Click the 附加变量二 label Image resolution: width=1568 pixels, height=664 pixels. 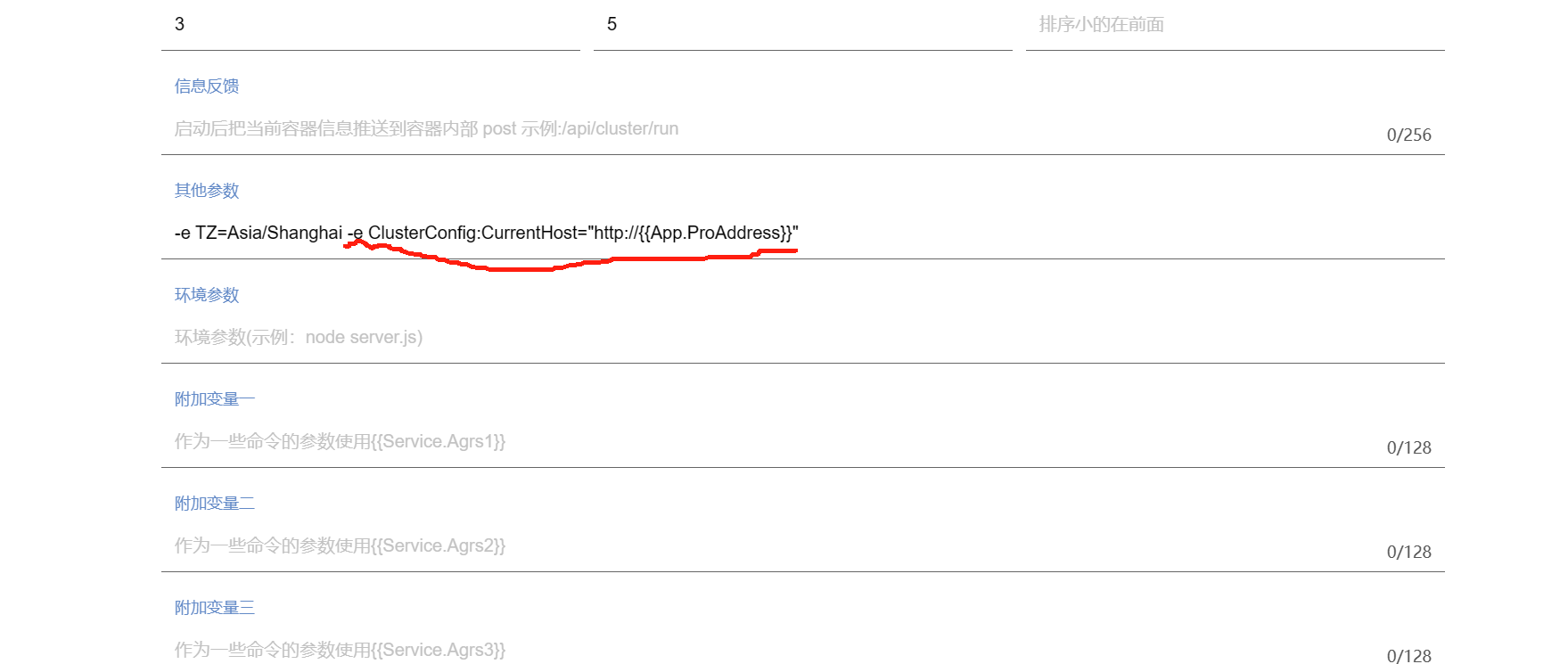coord(215,504)
